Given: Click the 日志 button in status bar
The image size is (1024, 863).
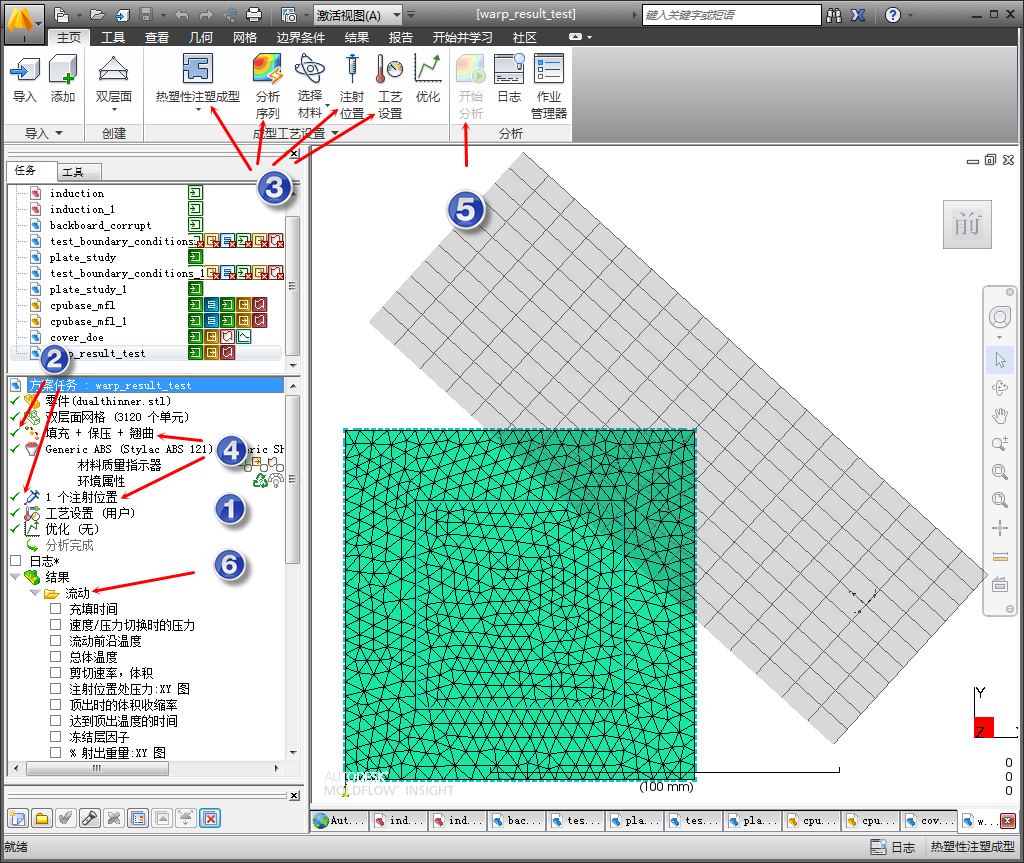Looking at the screenshot, I should (x=893, y=847).
